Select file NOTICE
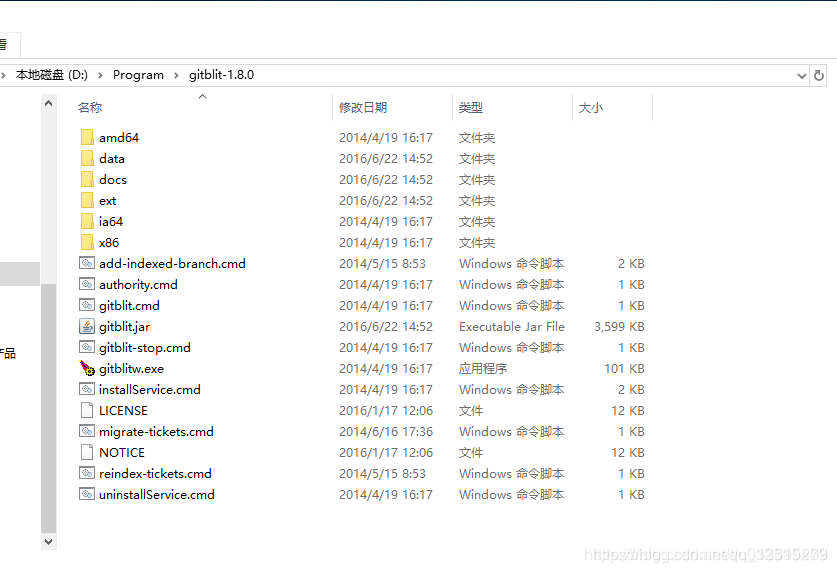Image resolution: width=837 pixels, height=573 pixels. (122, 452)
